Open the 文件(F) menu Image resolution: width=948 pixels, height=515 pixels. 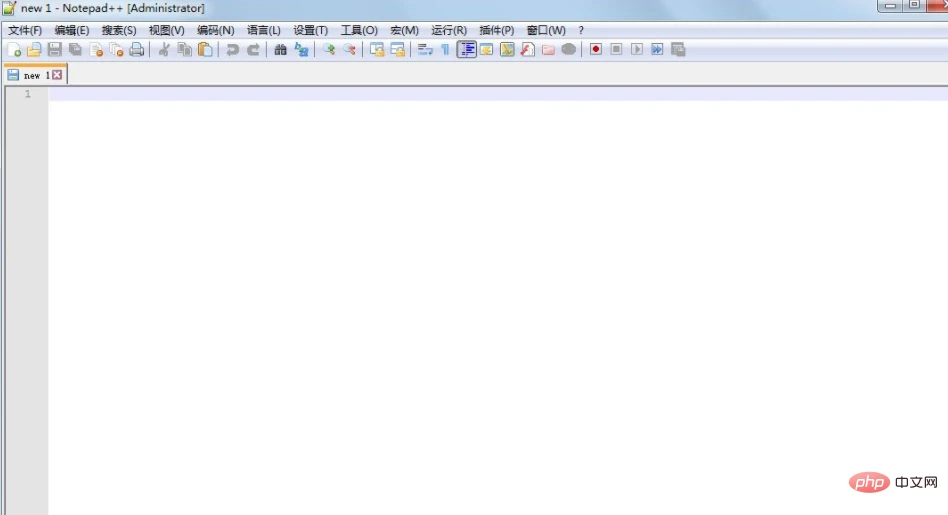(25, 30)
